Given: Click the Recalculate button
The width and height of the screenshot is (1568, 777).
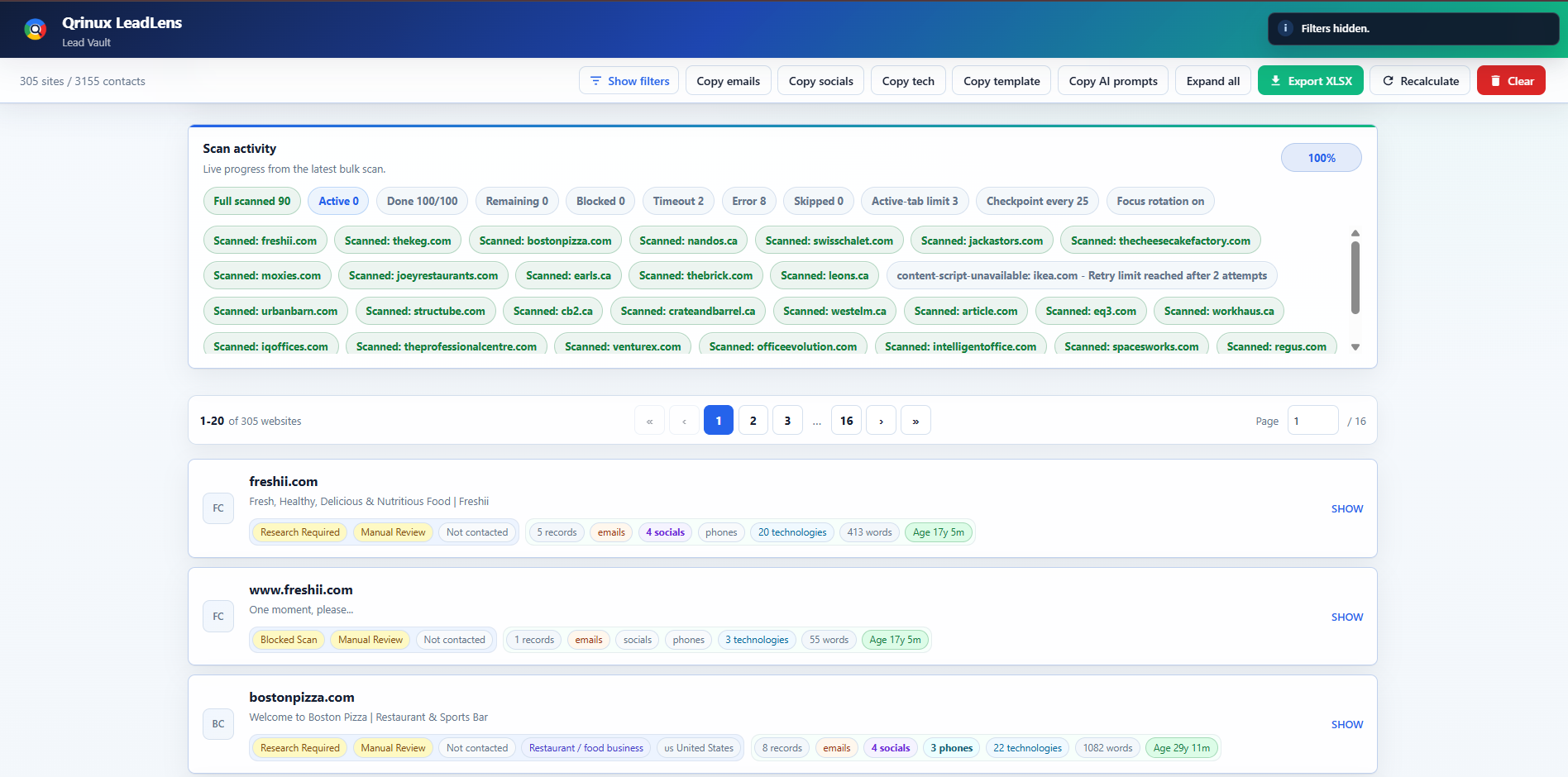Looking at the screenshot, I should click(x=1420, y=81).
